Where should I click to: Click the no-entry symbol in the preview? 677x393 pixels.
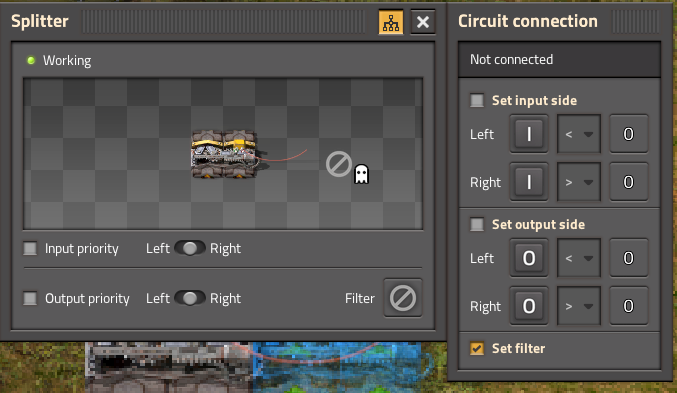(x=339, y=164)
